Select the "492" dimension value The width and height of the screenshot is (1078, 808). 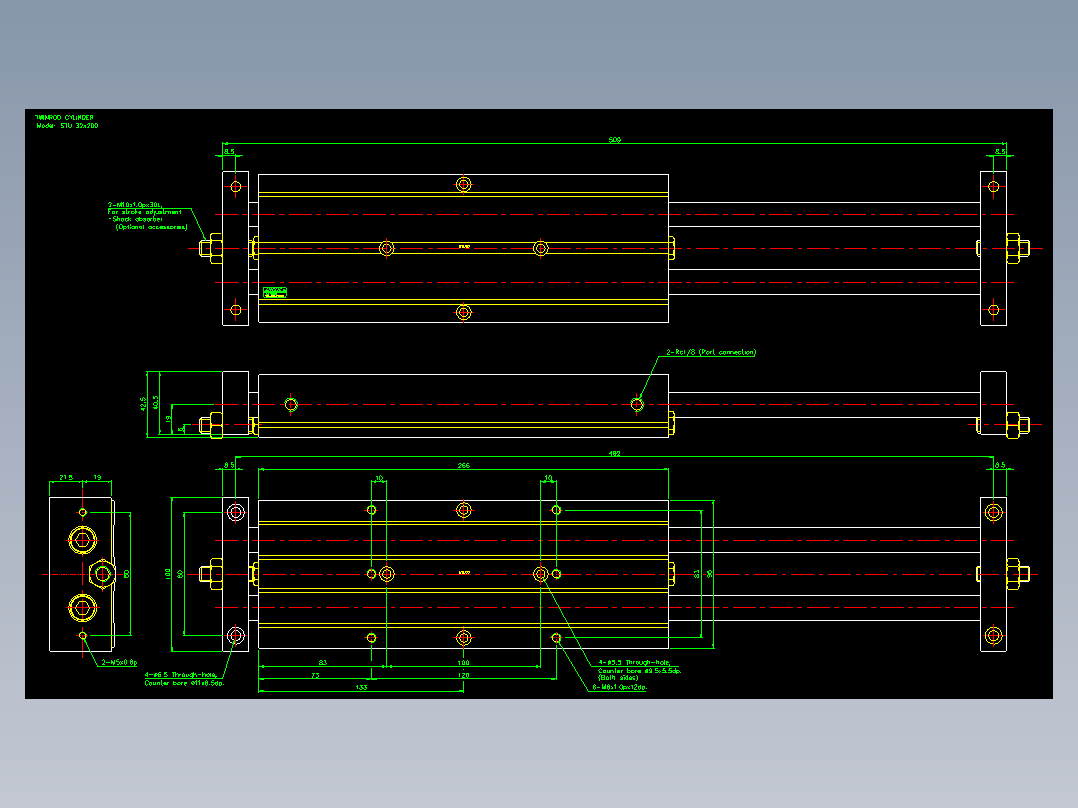tap(615, 453)
